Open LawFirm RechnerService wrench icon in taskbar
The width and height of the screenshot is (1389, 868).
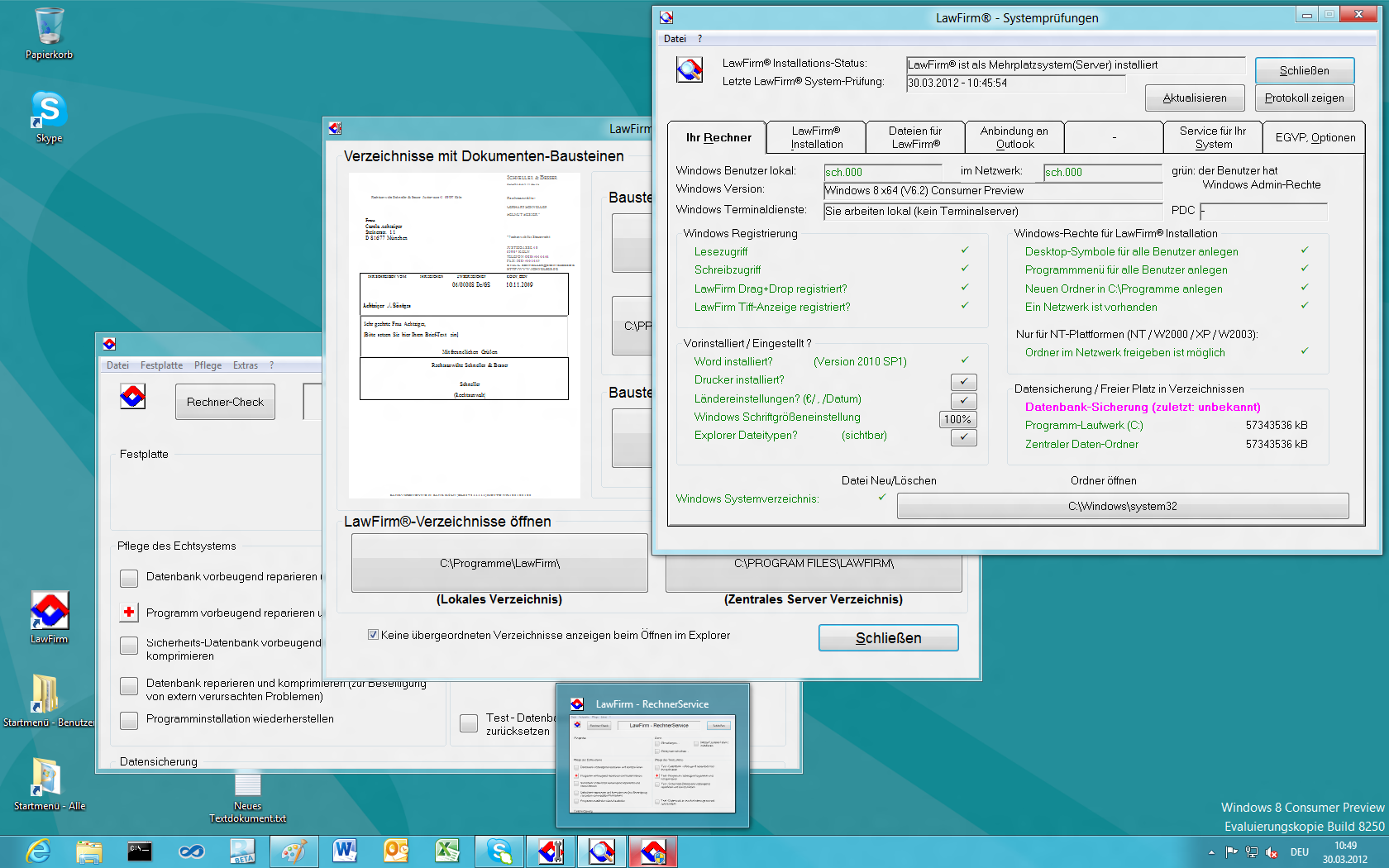[x=551, y=851]
